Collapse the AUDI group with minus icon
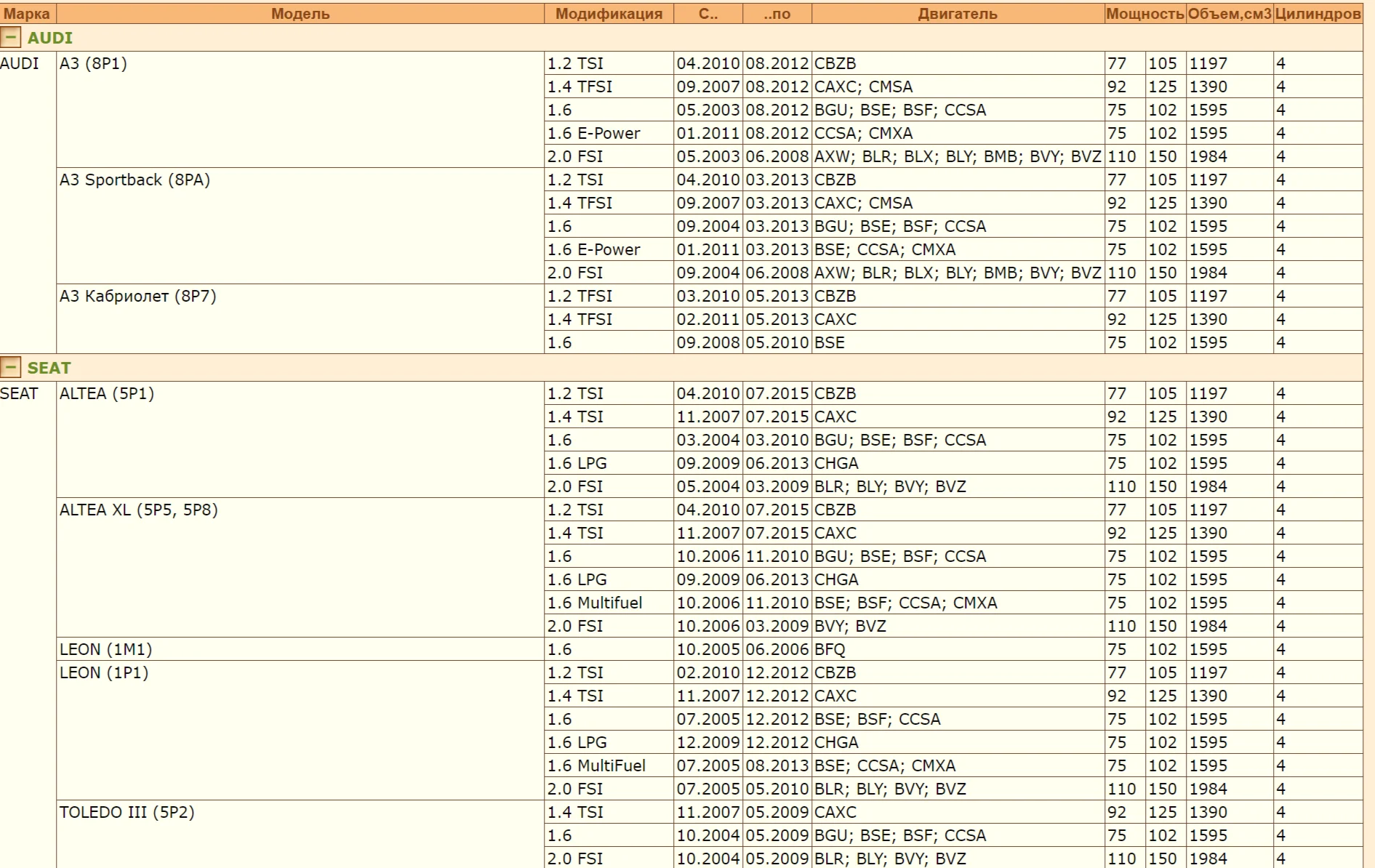The width and height of the screenshot is (1375, 868). click(10, 37)
